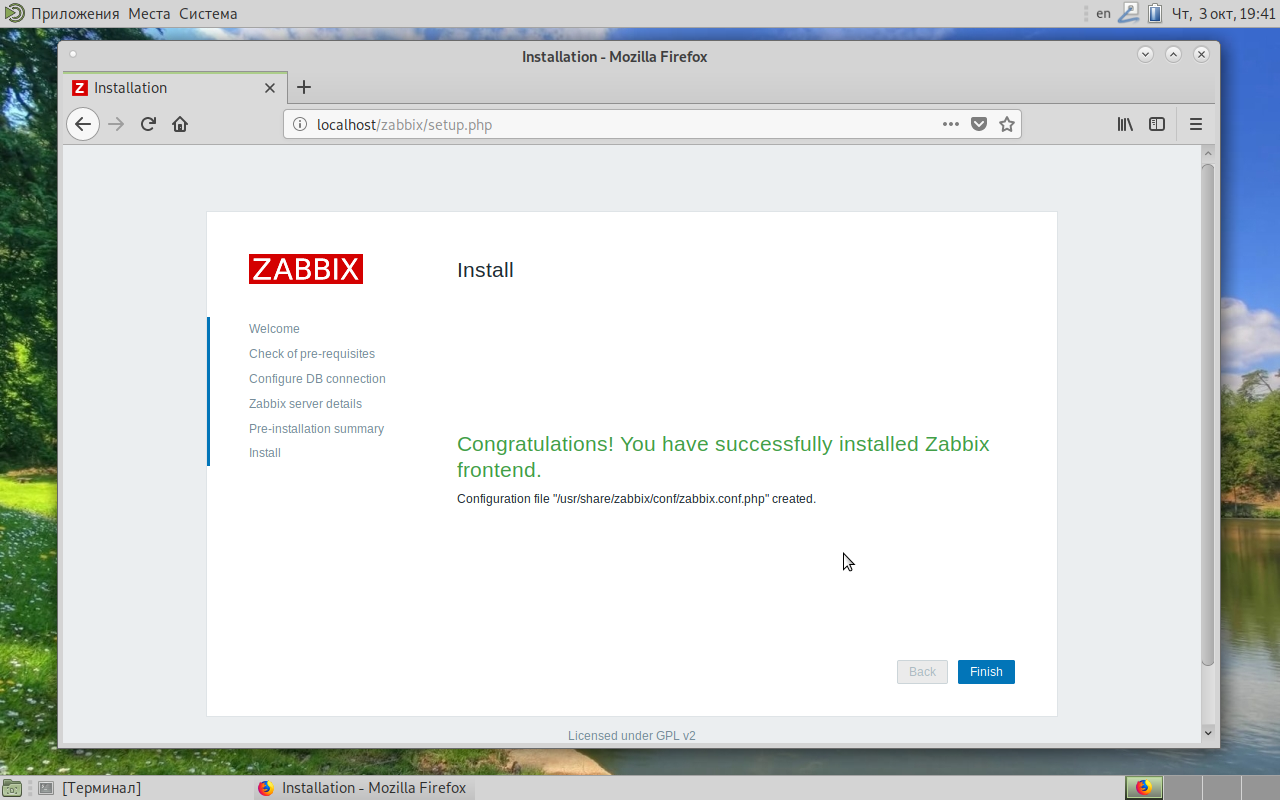Bookmark this page with star icon
Viewport: 1280px width, 800px height.
[x=1007, y=124]
